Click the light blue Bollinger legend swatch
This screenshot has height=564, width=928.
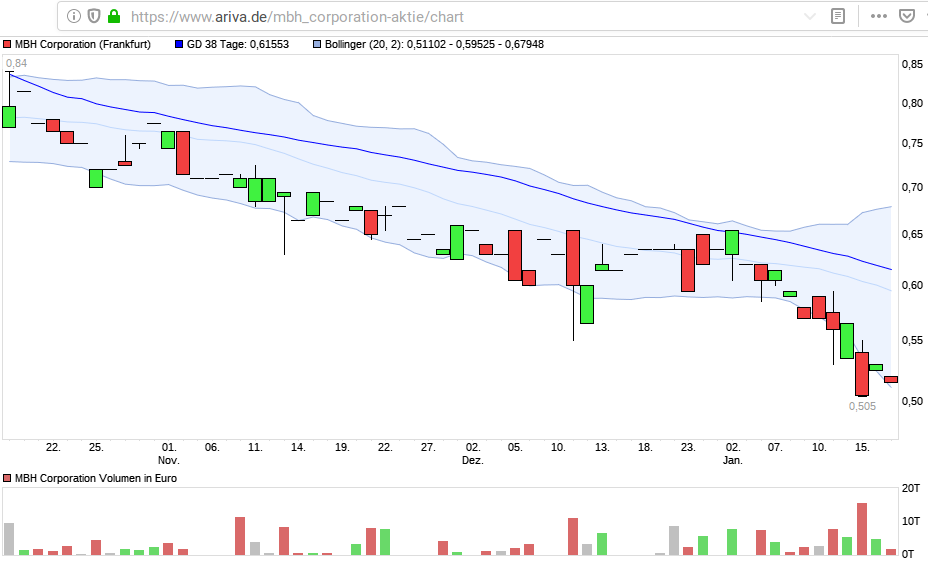317,45
